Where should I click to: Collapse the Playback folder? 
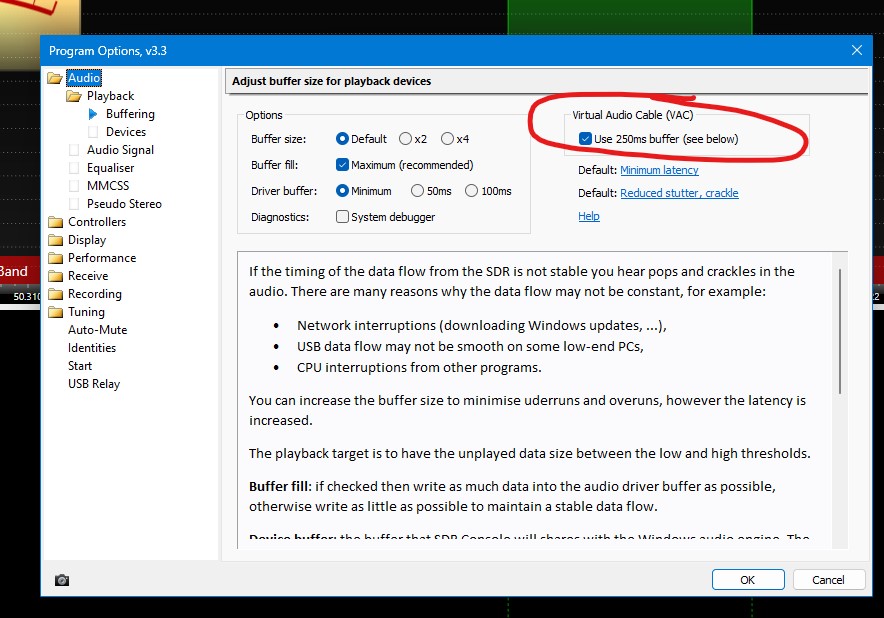(74, 96)
